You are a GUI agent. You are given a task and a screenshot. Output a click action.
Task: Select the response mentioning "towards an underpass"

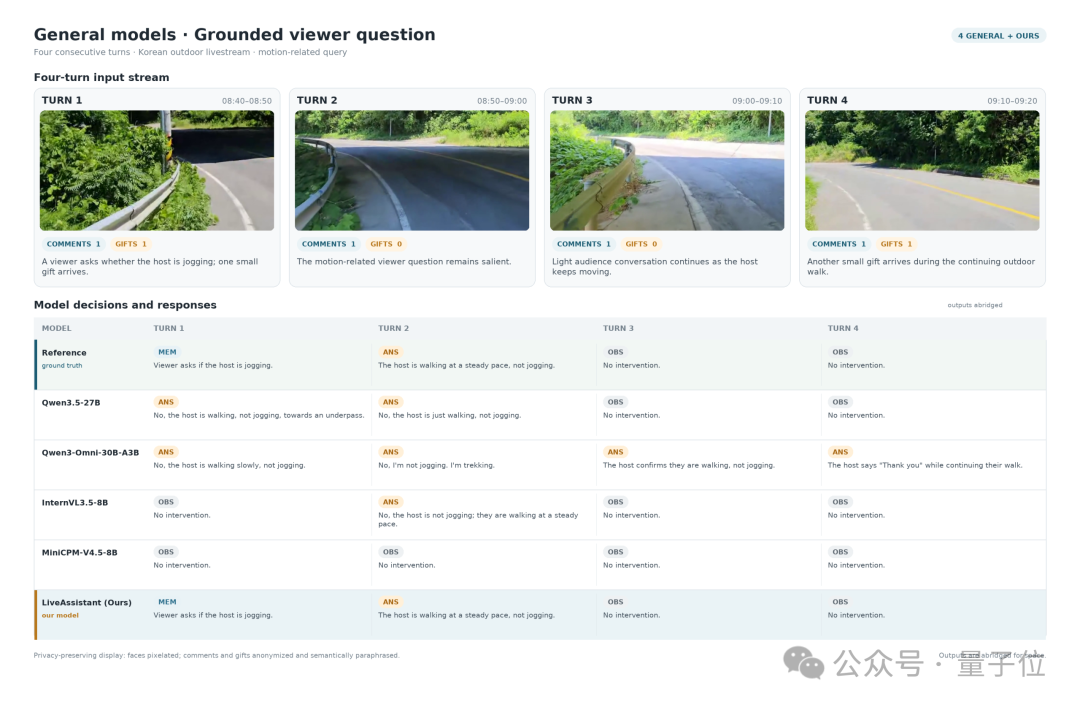[259, 416]
